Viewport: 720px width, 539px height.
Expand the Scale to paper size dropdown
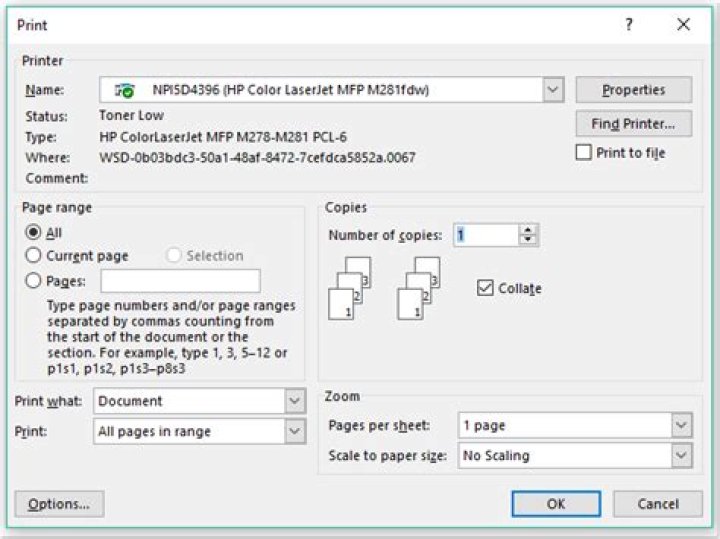[681, 455]
